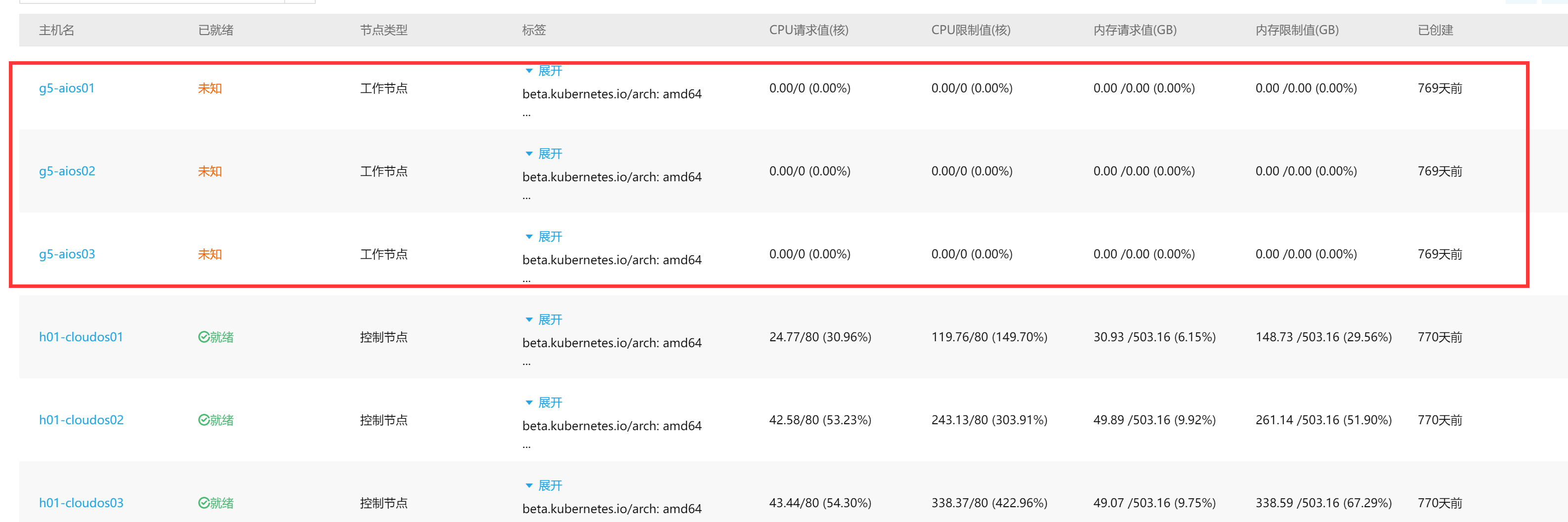Open the h01-cloudos01 host link

tap(81, 337)
